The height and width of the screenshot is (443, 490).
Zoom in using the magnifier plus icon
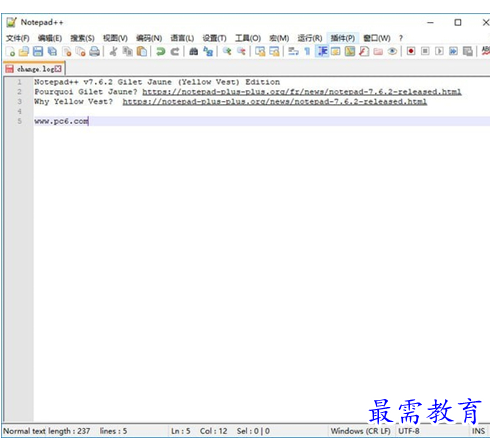pyautogui.click(x=227, y=51)
